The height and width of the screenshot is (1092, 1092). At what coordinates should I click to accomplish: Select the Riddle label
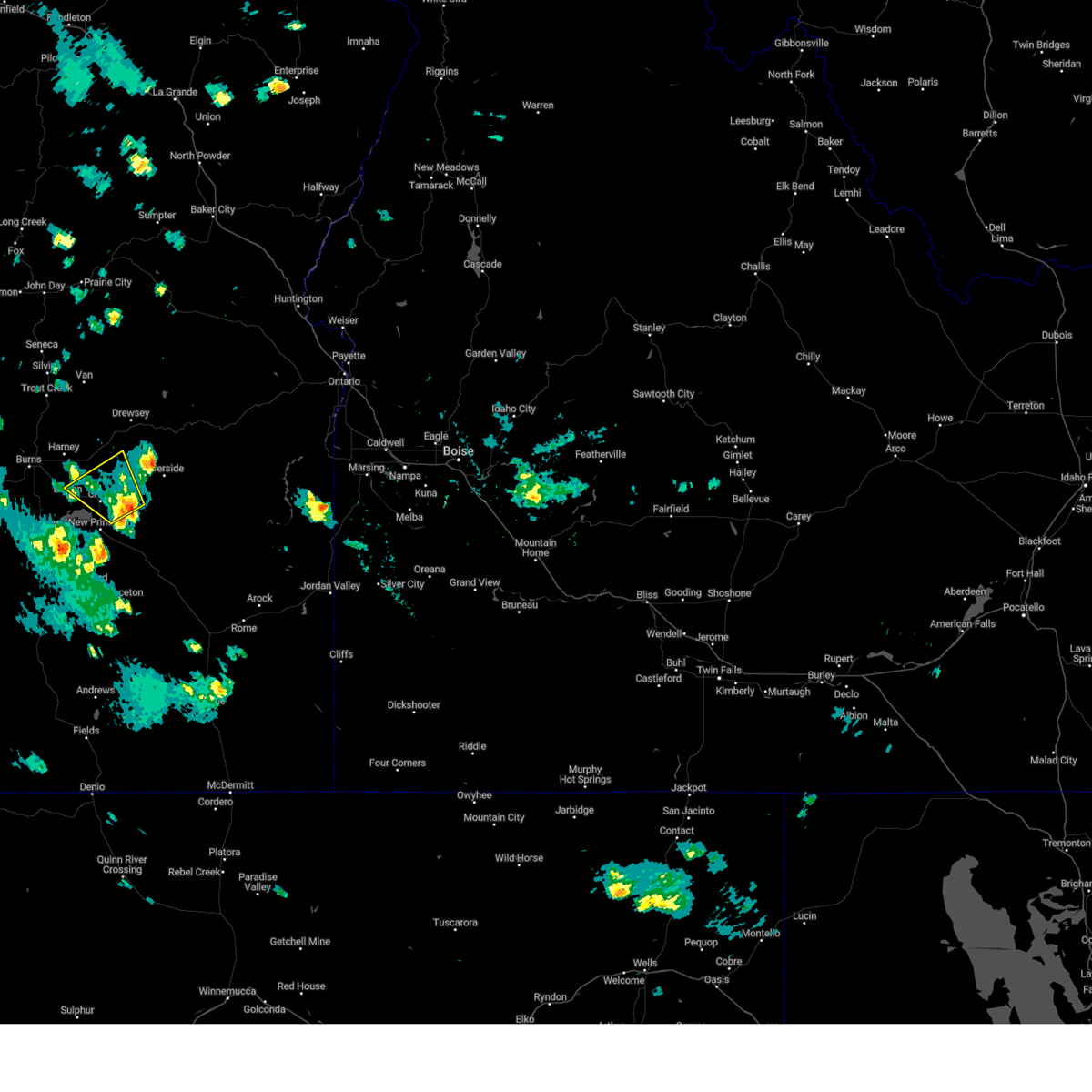pyautogui.click(x=472, y=746)
